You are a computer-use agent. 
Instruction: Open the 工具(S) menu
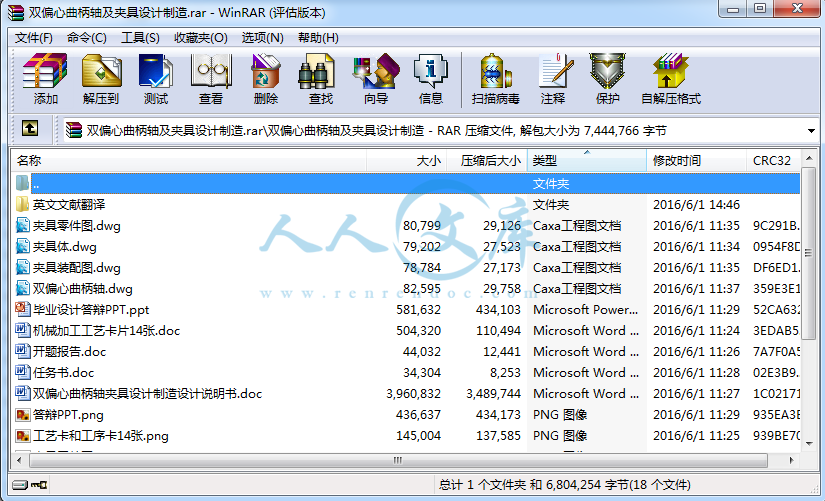click(x=140, y=38)
